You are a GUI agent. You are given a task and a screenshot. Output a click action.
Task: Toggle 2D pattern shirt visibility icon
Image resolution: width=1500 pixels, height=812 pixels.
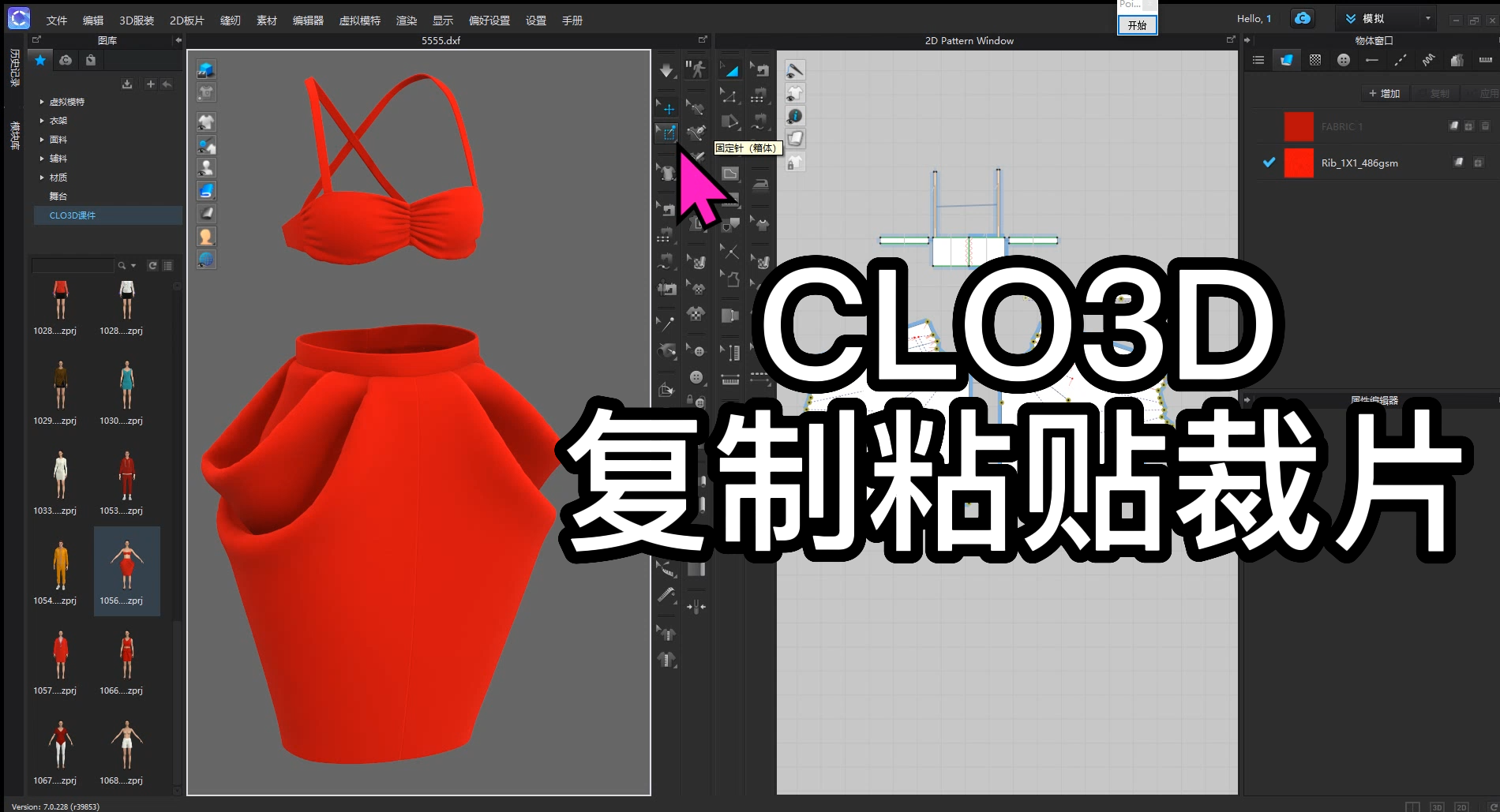coord(795,94)
